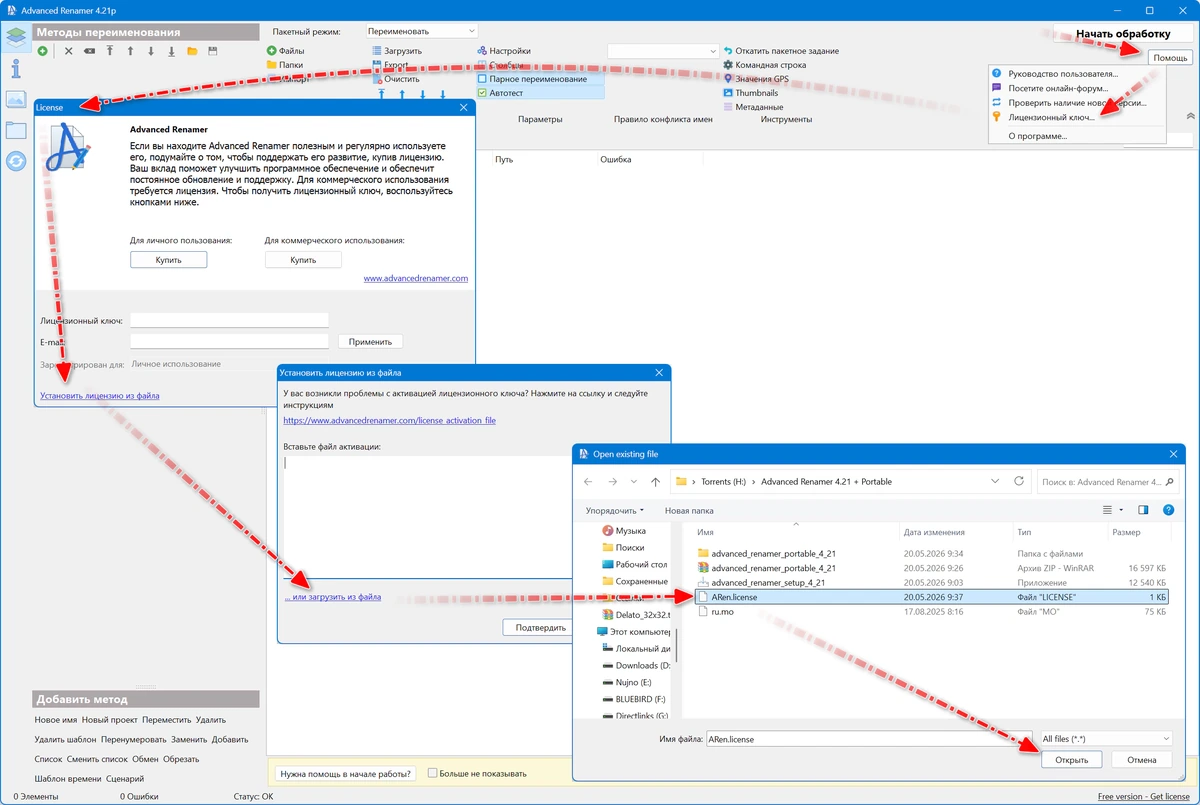Select the ARen.license file
This screenshot has height=805, width=1200.
[x=932, y=597]
